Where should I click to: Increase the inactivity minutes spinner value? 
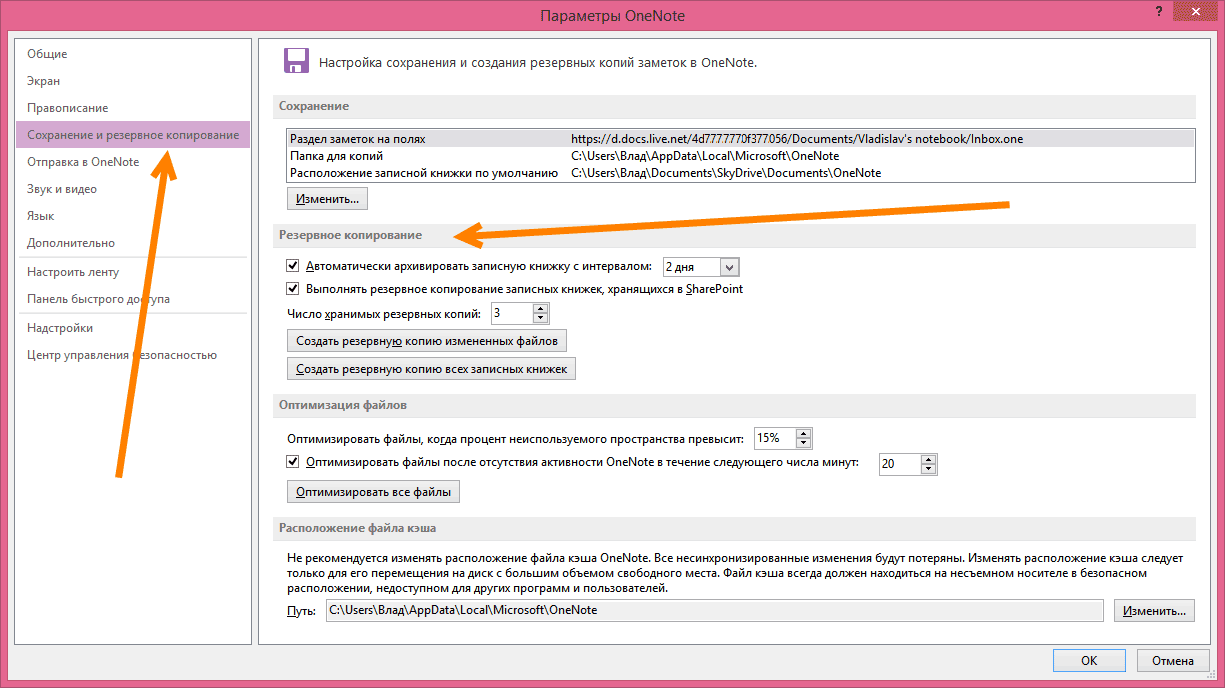pos(929,459)
